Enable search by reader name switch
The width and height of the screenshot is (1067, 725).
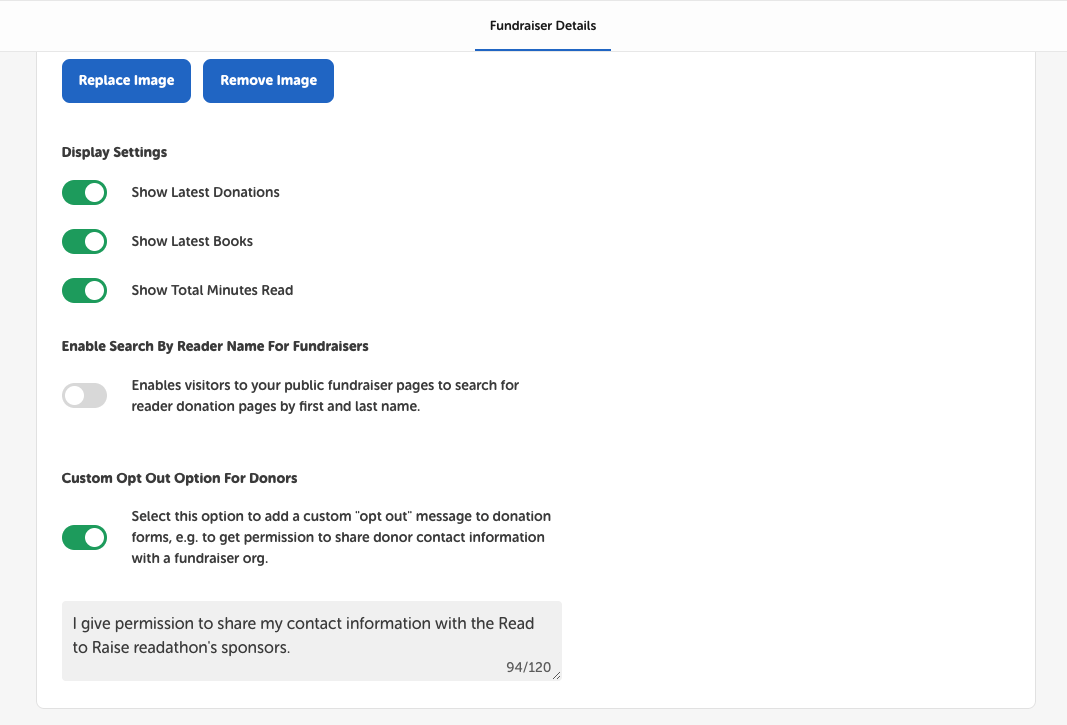84,395
